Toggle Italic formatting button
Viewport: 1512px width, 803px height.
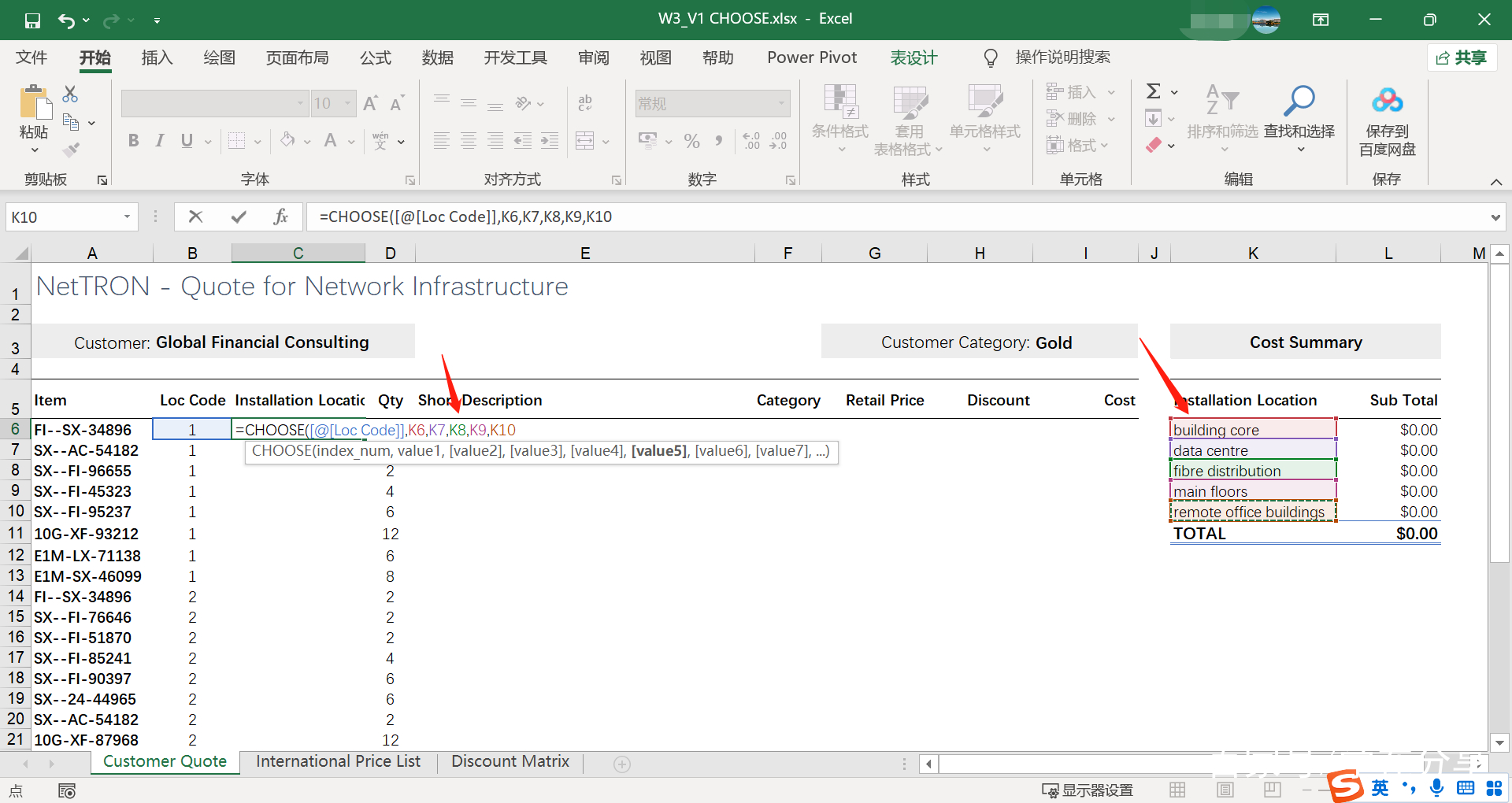click(160, 141)
